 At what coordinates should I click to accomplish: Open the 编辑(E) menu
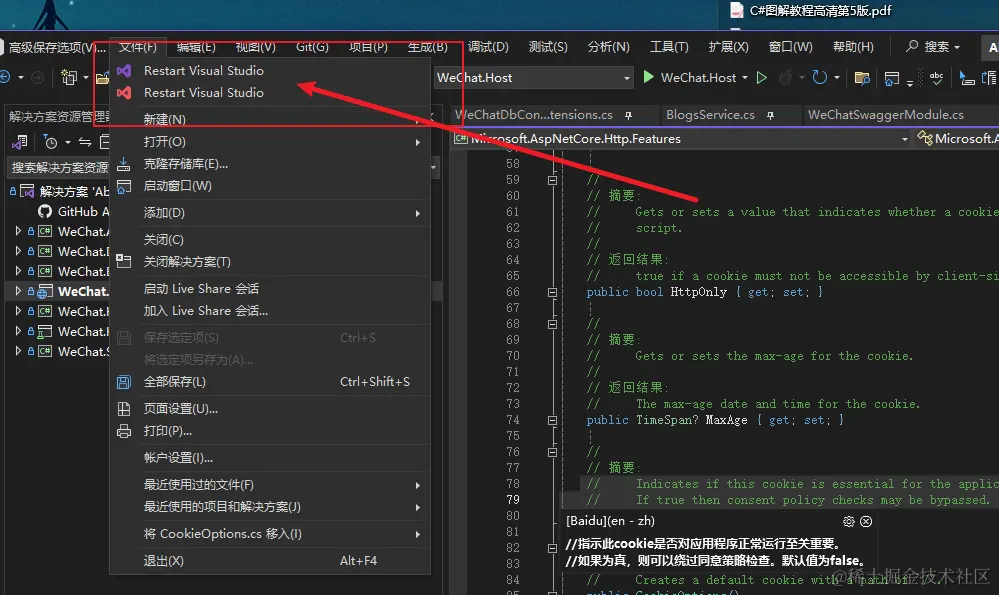pyautogui.click(x=196, y=47)
